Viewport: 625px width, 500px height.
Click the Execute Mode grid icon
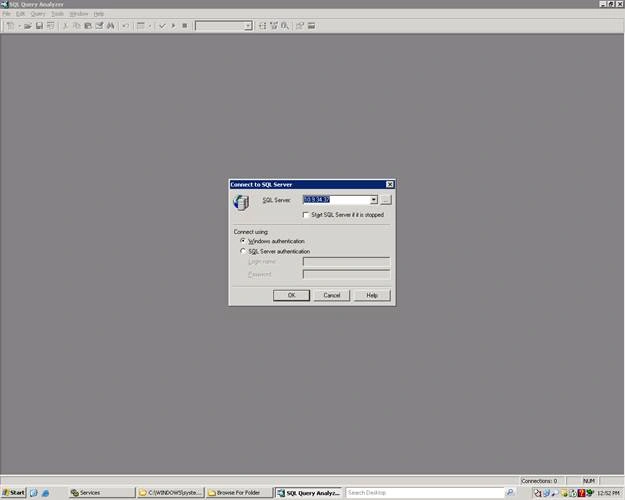(x=141, y=26)
